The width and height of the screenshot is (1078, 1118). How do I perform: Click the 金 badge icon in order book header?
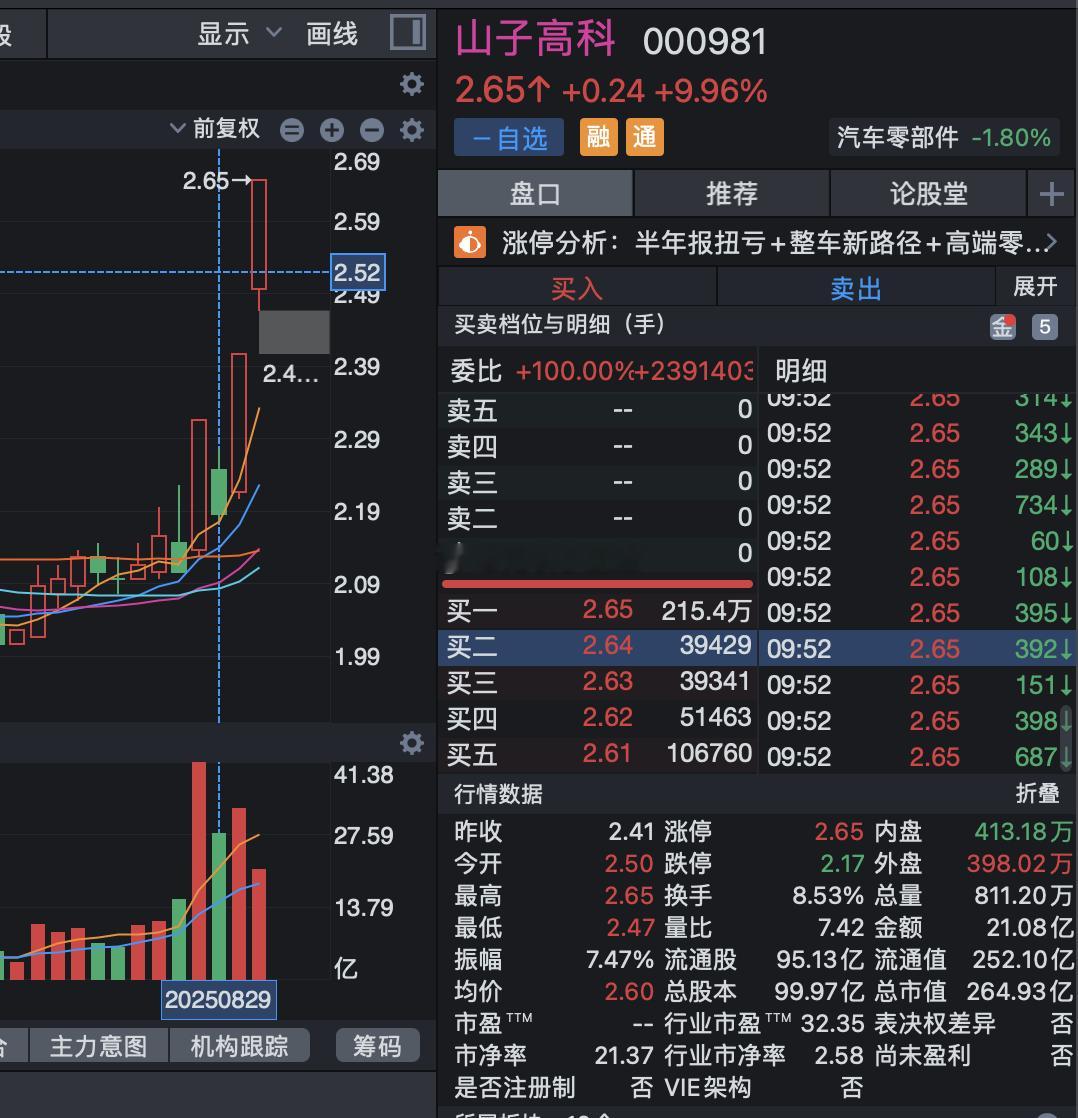(x=1002, y=327)
